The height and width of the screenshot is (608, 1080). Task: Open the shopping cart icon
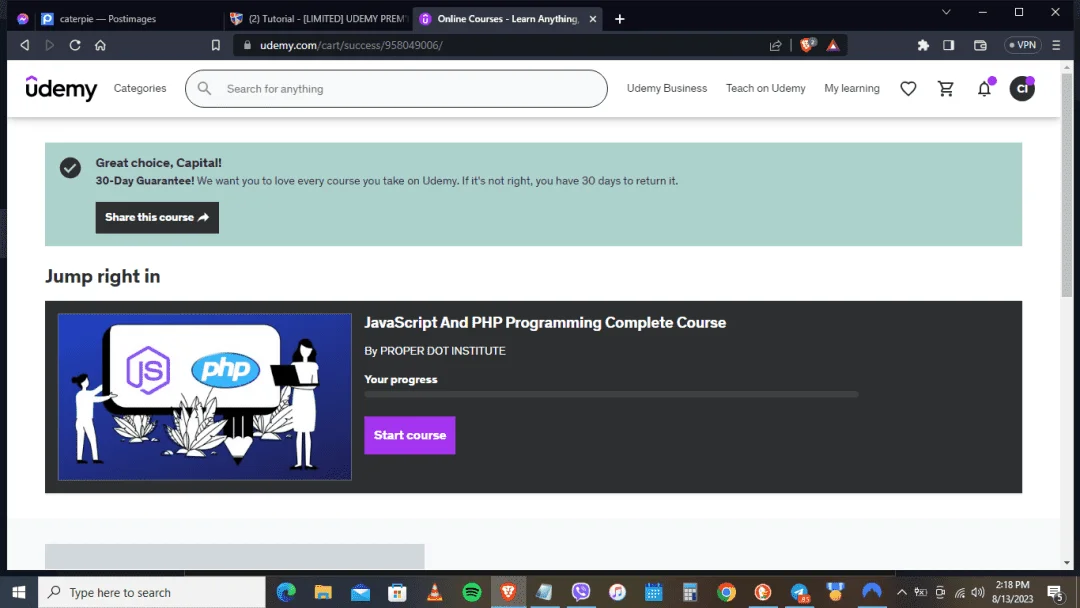pos(946,88)
